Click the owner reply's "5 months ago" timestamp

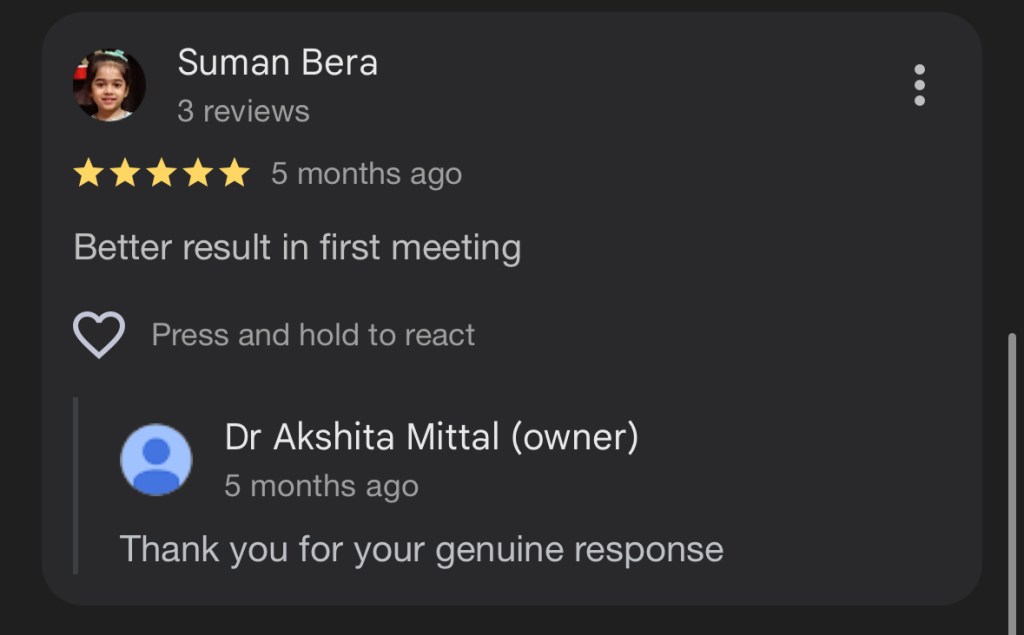click(x=321, y=487)
